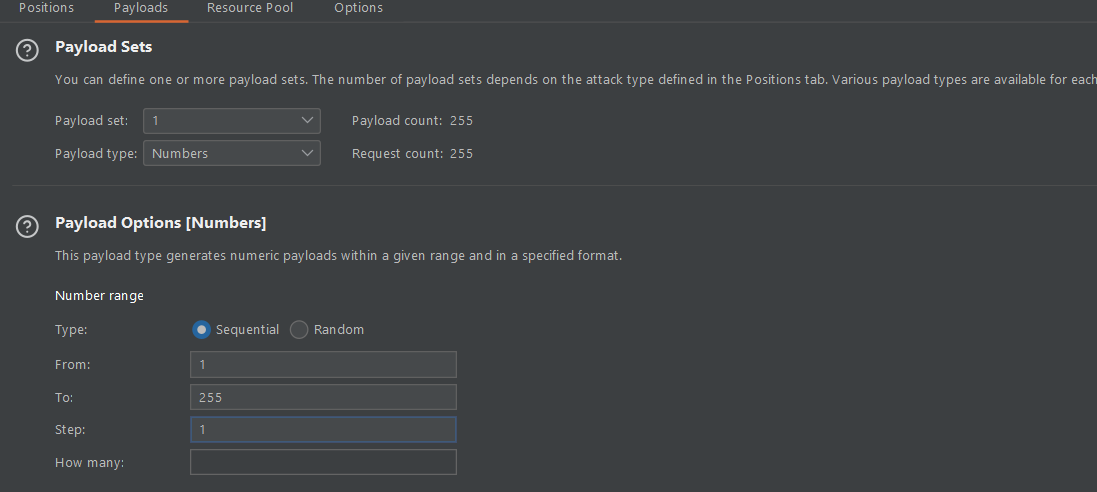Viewport: 1097px width, 492px height.
Task: Click the Number range label
Action: point(99,296)
